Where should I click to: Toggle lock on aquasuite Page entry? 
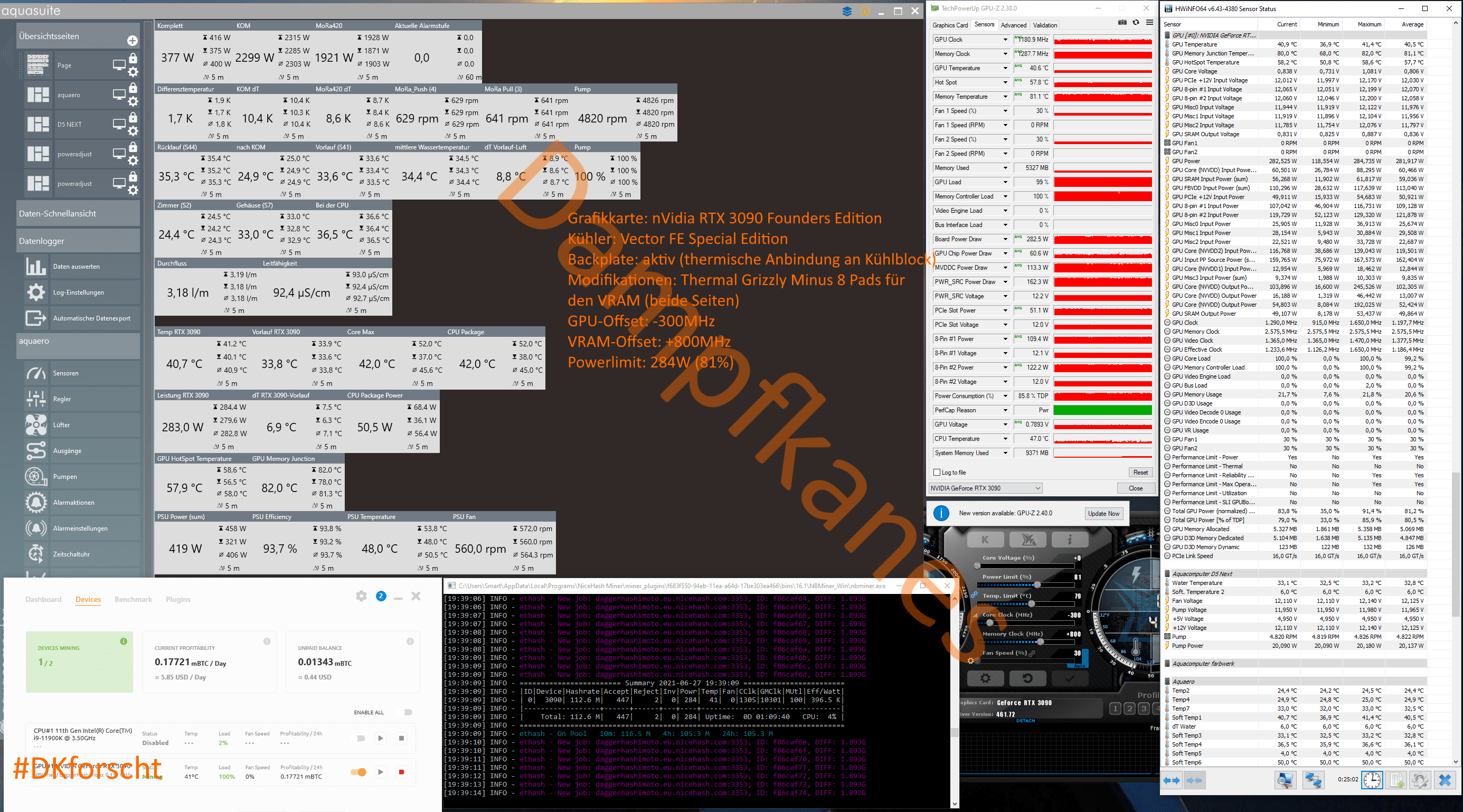click(x=133, y=58)
